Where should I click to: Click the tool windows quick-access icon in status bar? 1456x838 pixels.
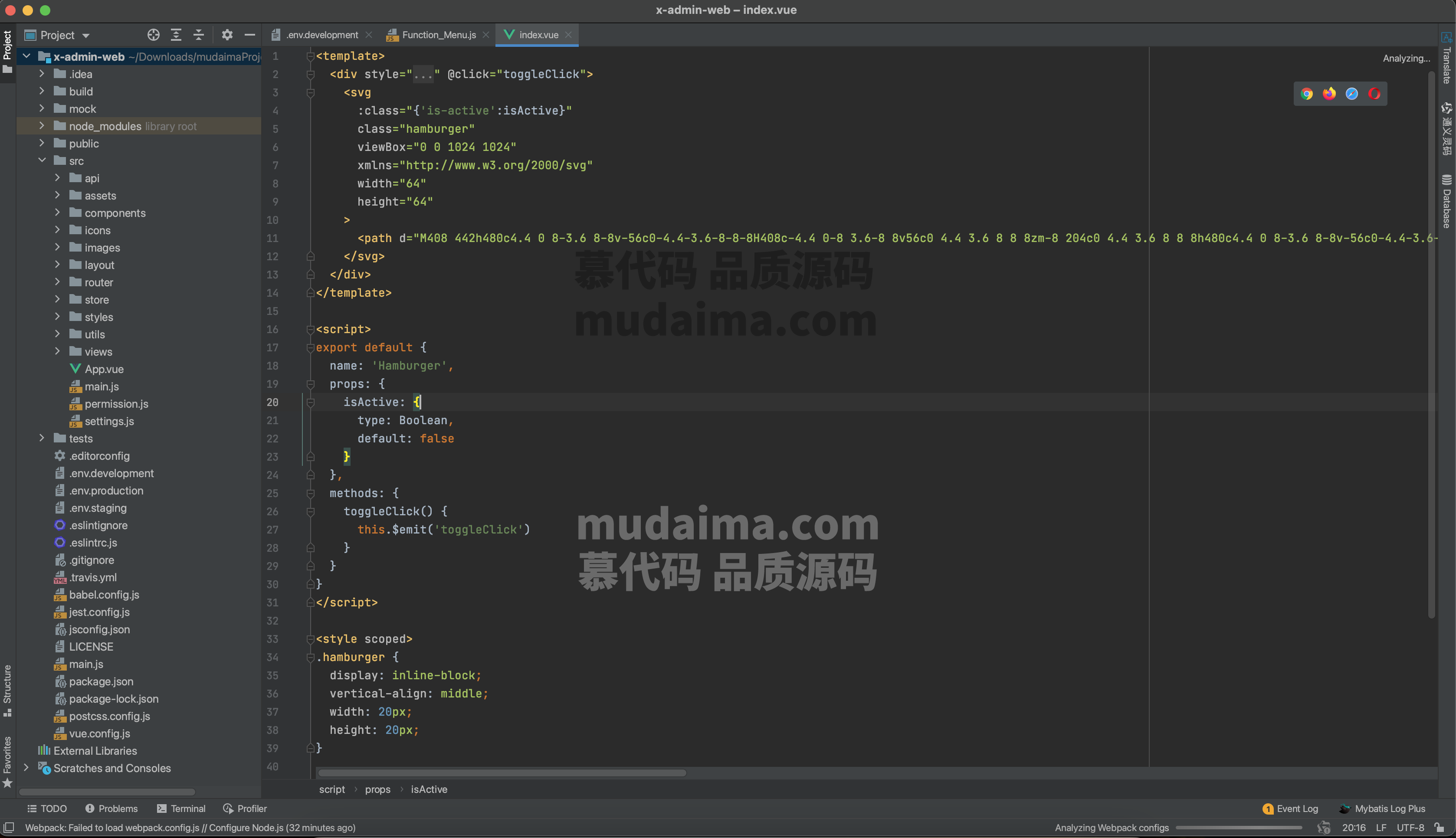tap(9, 828)
